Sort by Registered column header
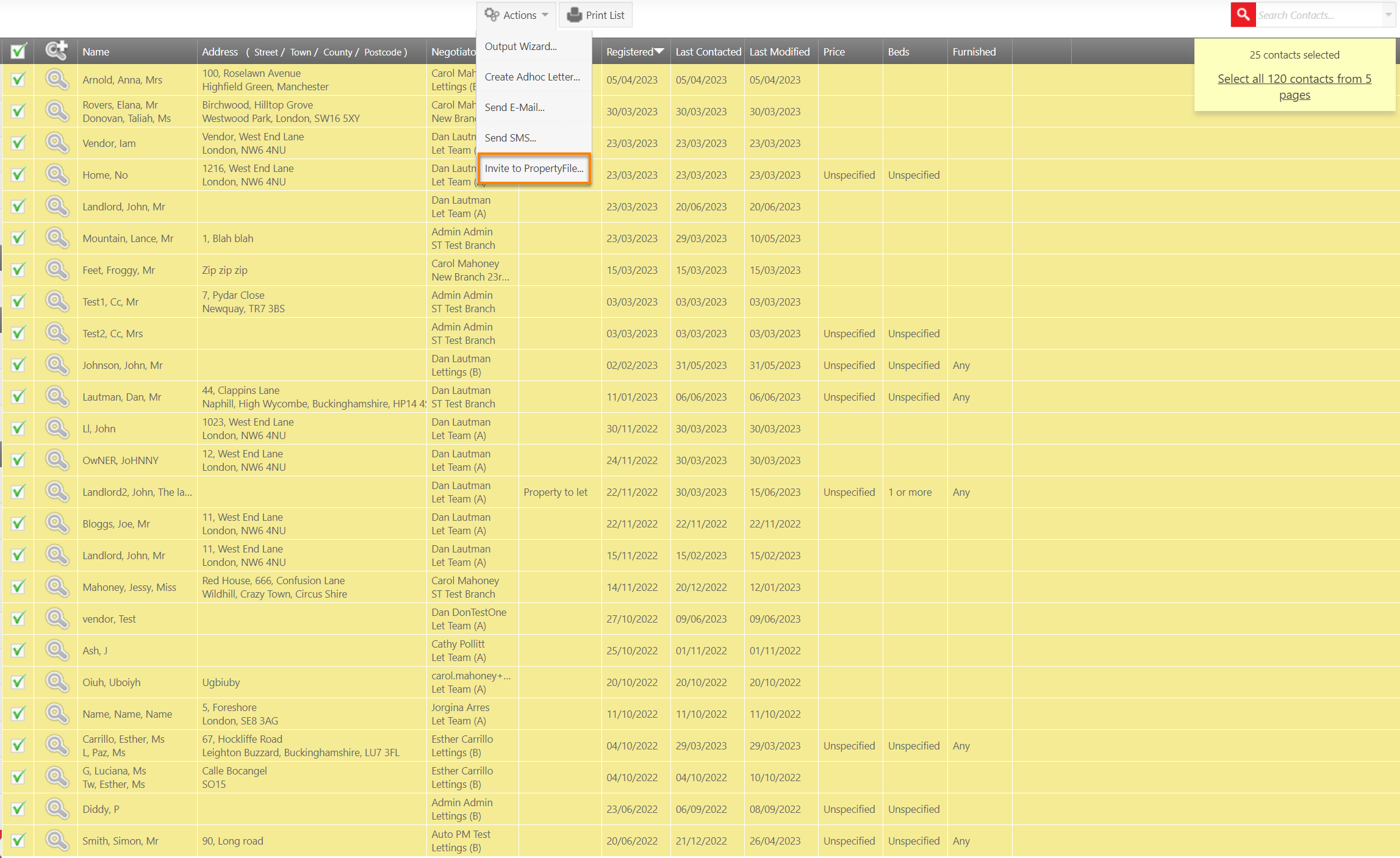 click(x=635, y=52)
